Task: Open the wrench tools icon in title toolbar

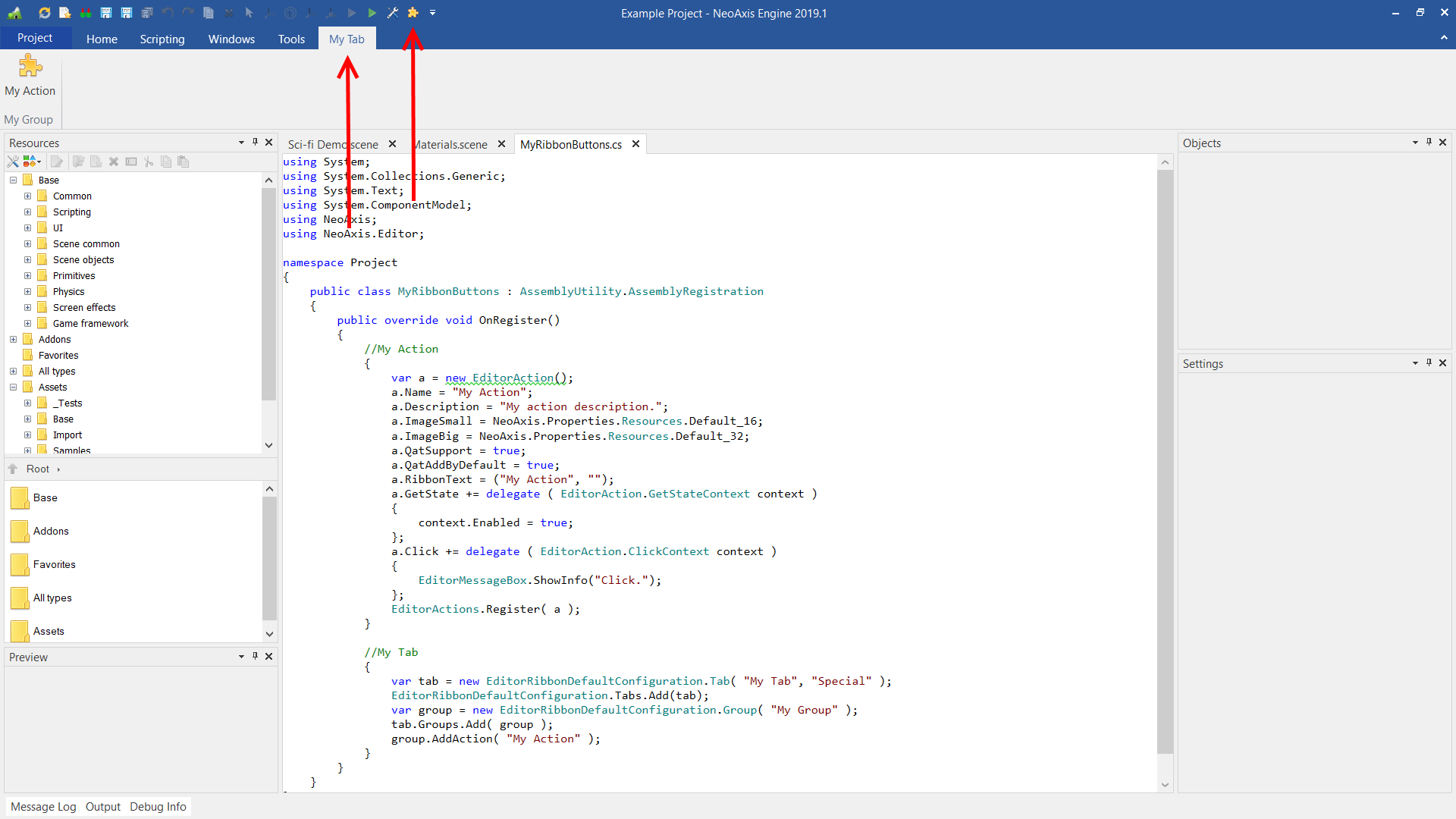Action: point(393,13)
